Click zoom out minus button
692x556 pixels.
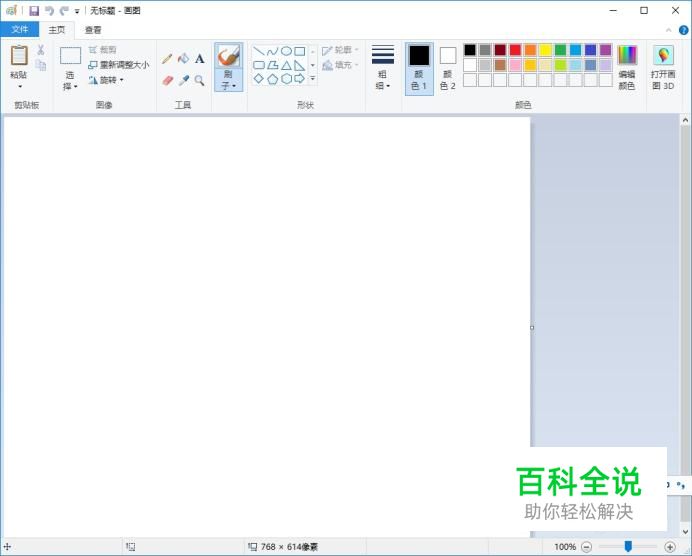click(x=587, y=547)
